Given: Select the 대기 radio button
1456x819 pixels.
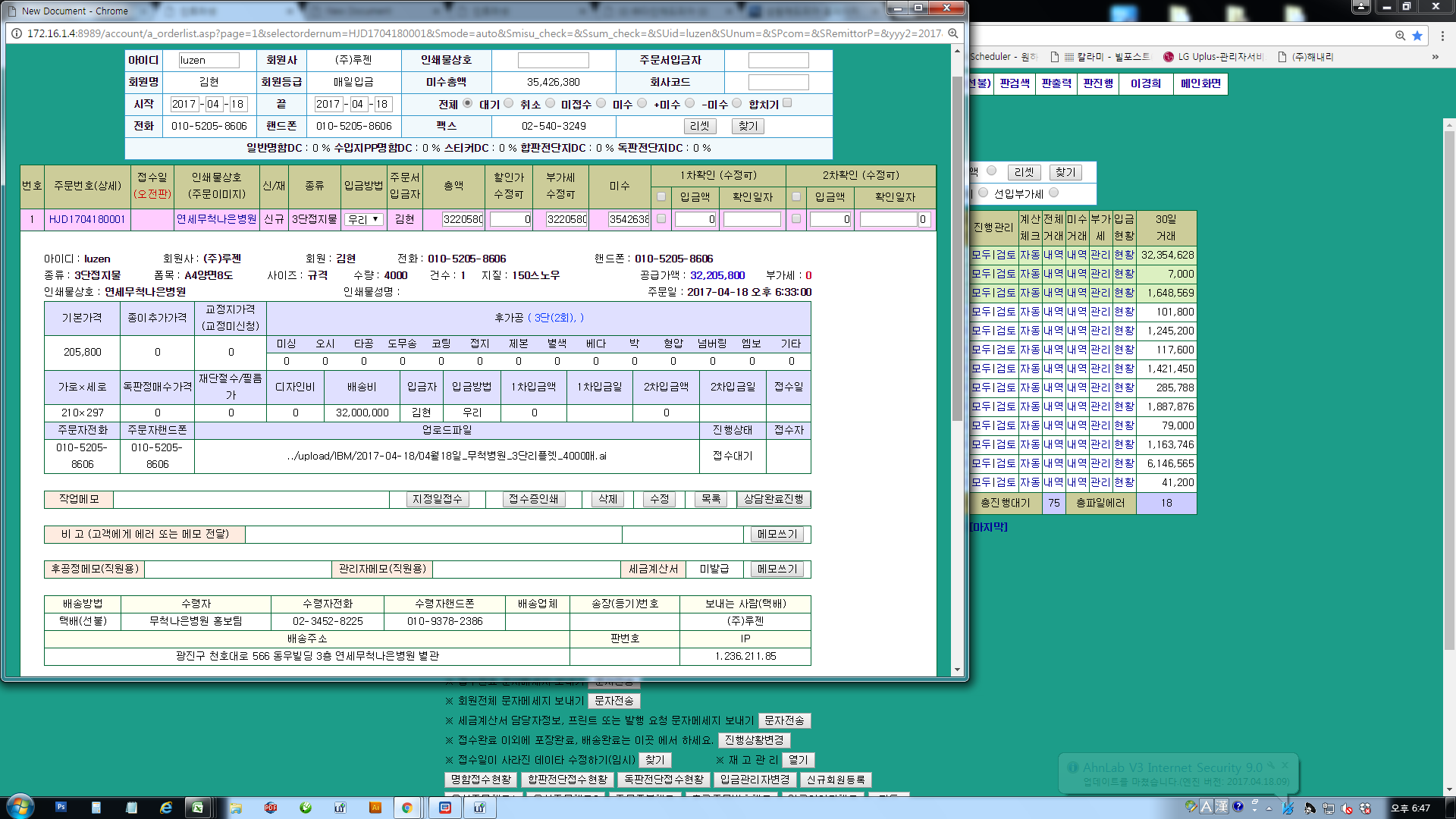Looking at the screenshot, I should click(x=509, y=103).
